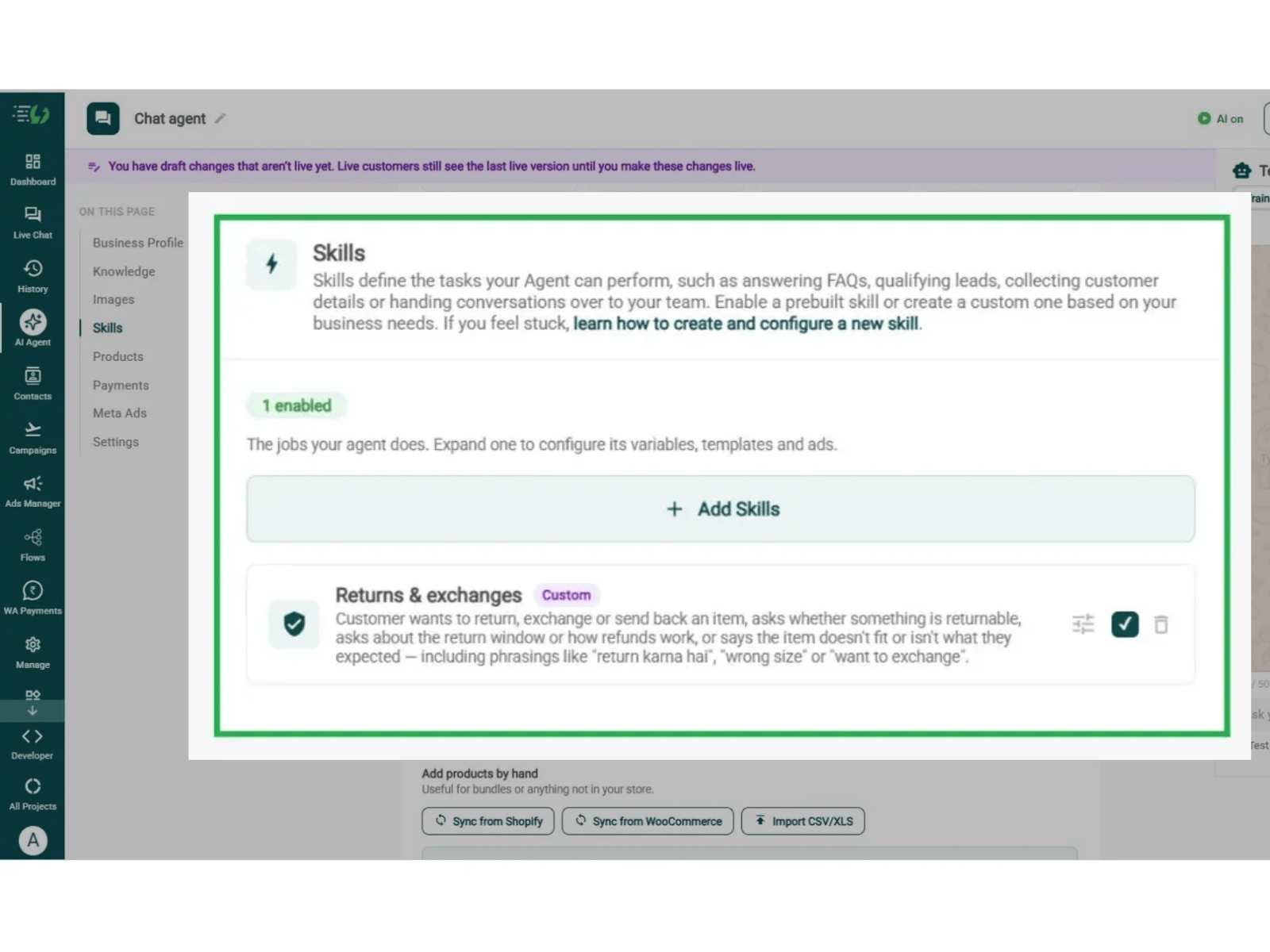Go to the Products page section

118,357
